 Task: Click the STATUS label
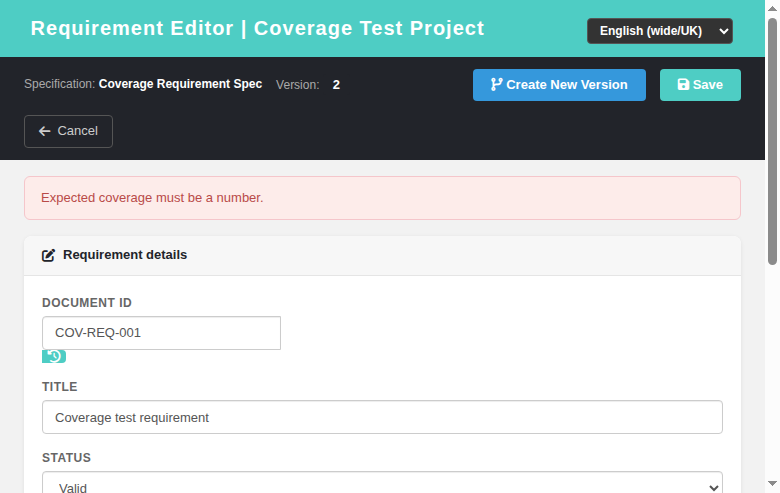[67, 458]
